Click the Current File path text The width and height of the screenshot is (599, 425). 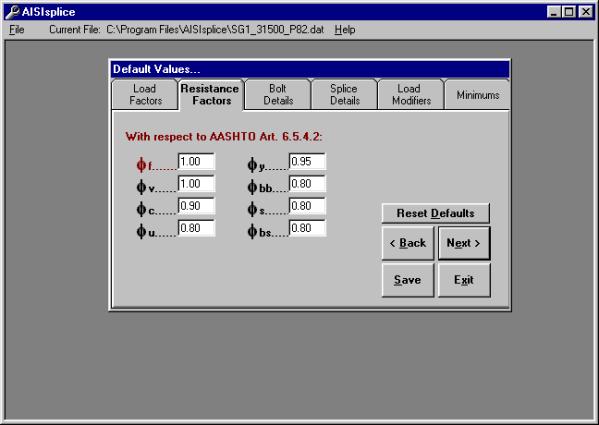point(215,29)
